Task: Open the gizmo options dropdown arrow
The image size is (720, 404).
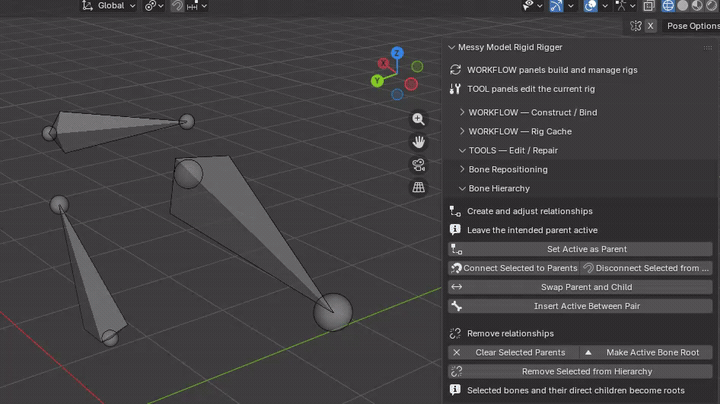Action: 570,6
